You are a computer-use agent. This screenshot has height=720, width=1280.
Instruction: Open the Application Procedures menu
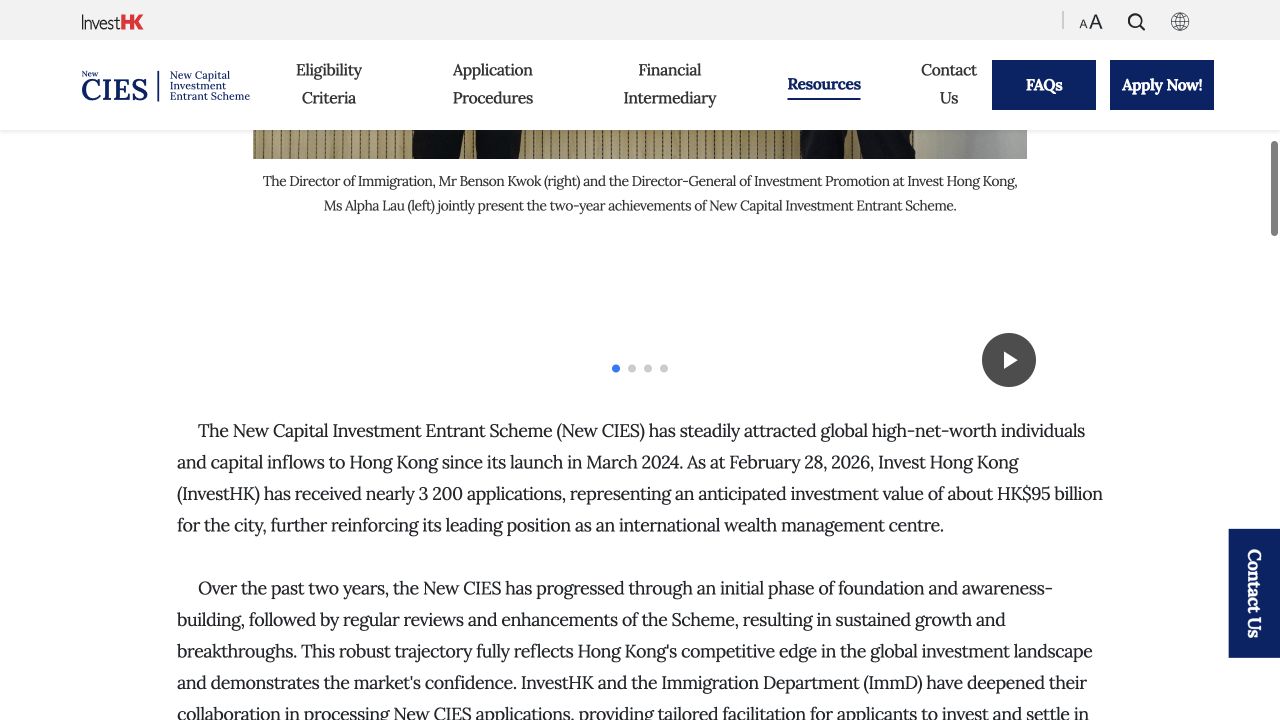coord(493,84)
